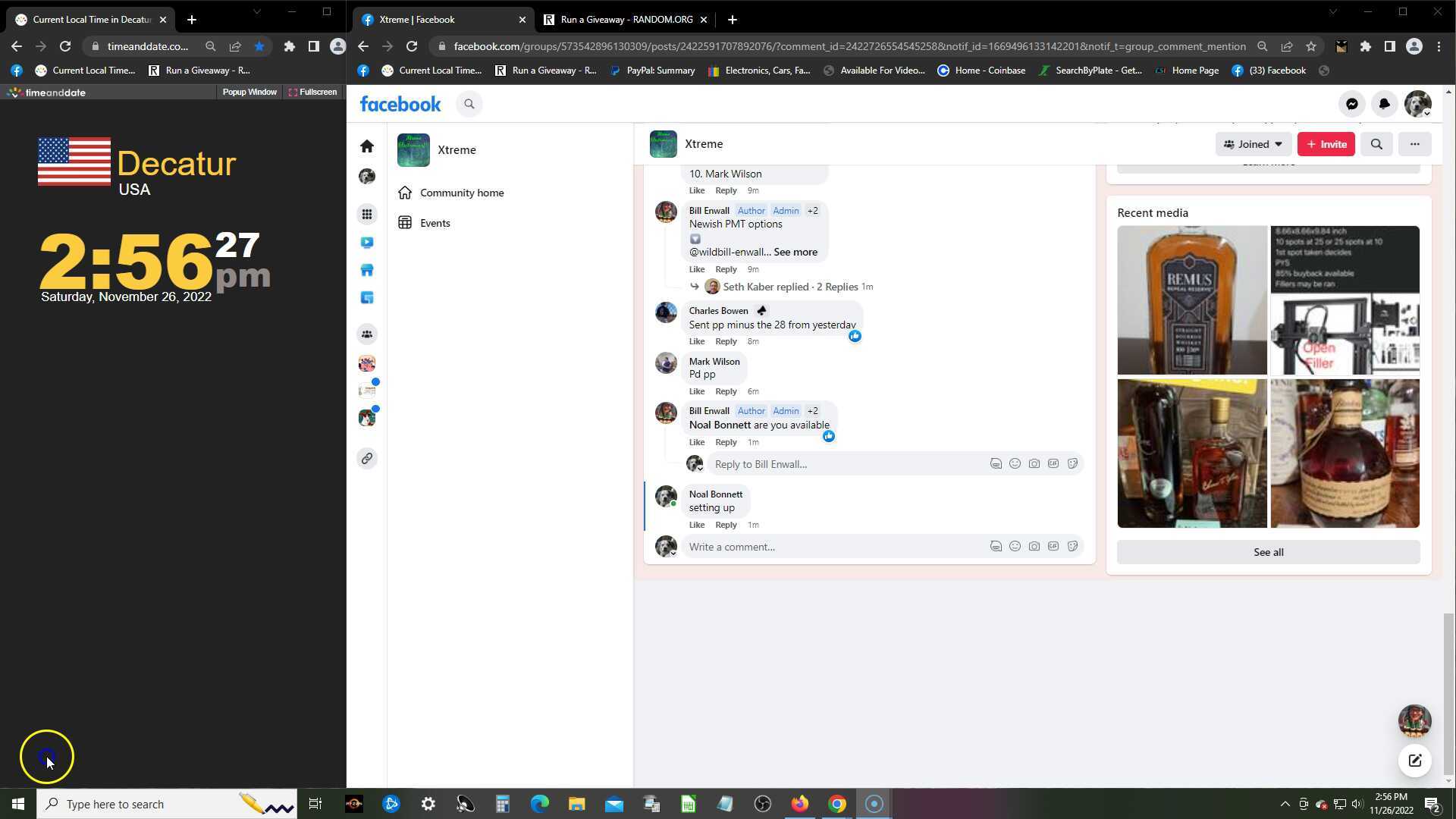Toggle Fullscreen on timeanddate page
The height and width of the screenshot is (819, 1456).
(x=312, y=92)
